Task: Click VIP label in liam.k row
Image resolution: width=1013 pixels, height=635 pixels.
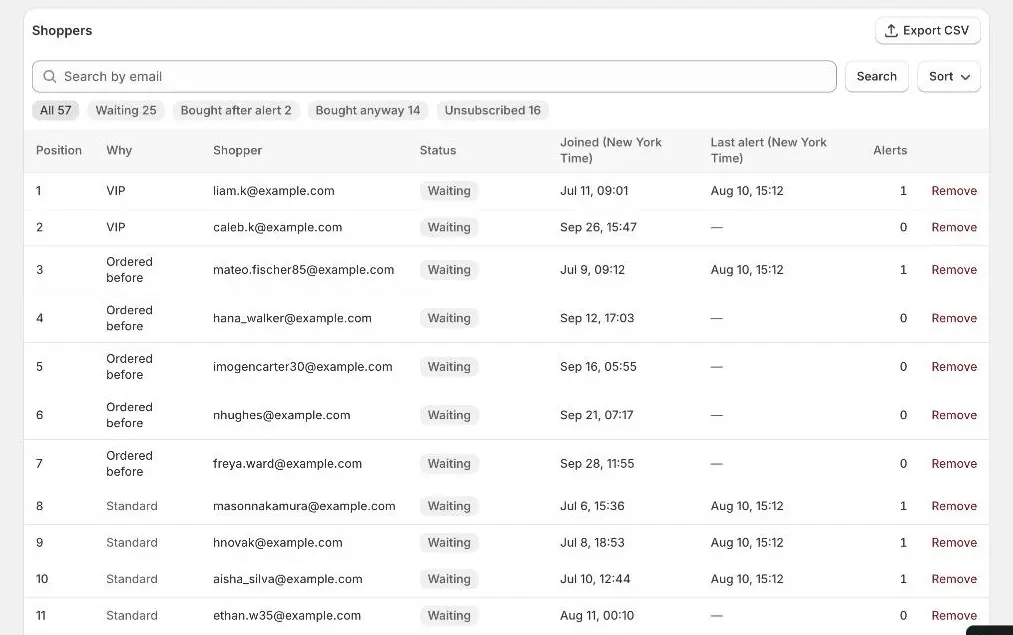Action: coord(116,191)
